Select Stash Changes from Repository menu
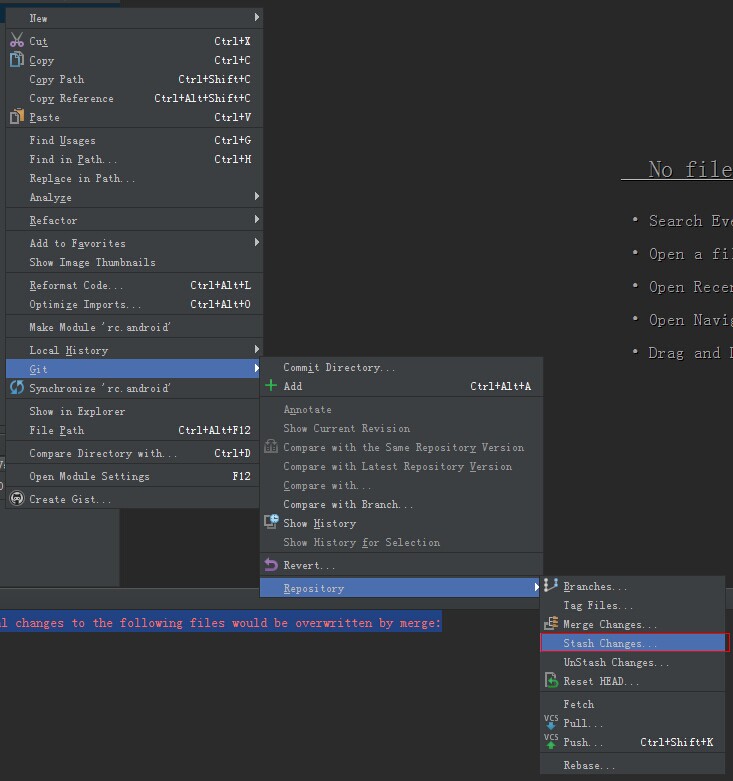733x781 pixels. tap(633, 643)
